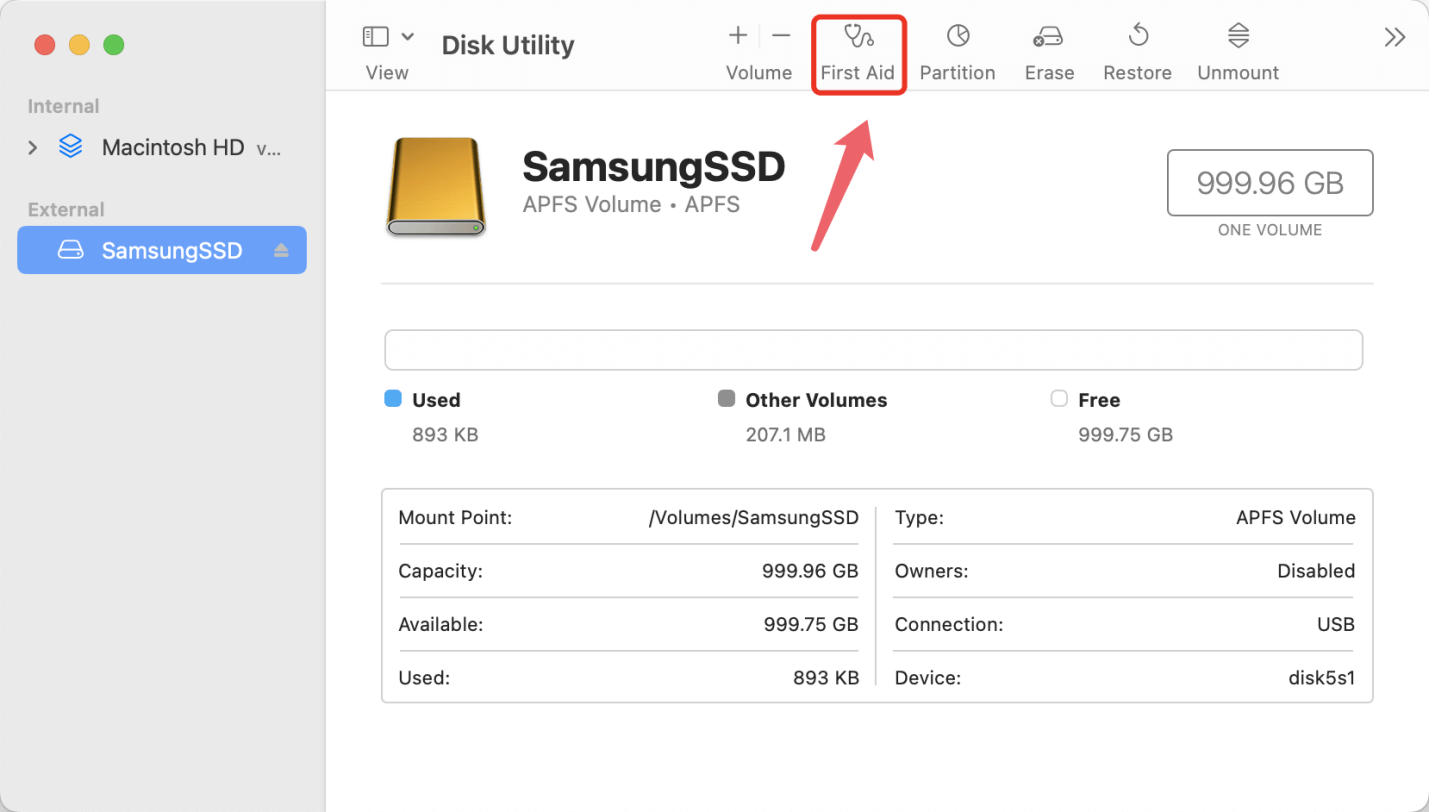The image size is (1429, 812).
Task: Select the Erase tool
Action: click(x=1048, y=50)
